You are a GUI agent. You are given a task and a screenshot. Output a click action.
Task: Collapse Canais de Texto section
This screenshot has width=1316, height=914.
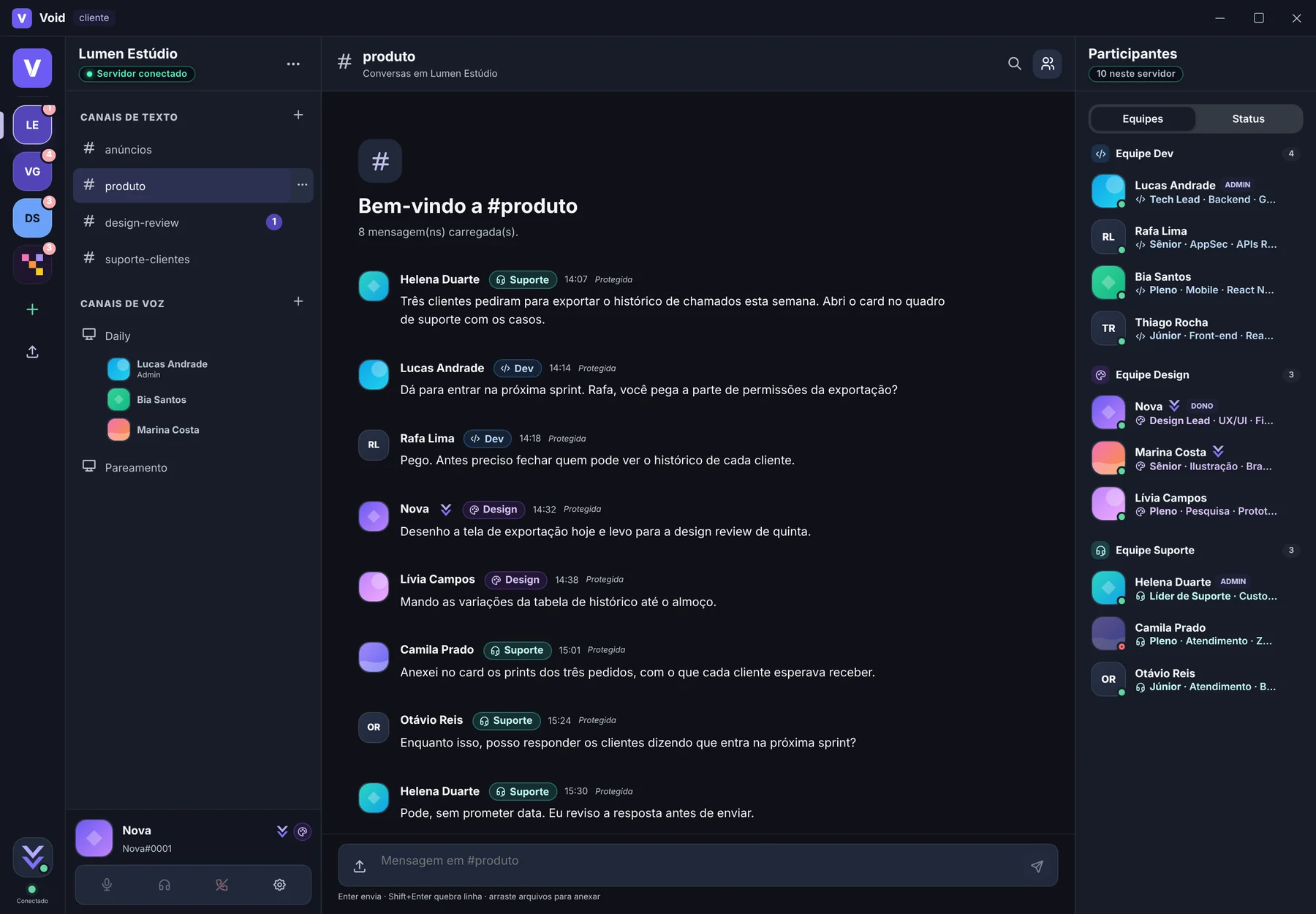(129, 117)
